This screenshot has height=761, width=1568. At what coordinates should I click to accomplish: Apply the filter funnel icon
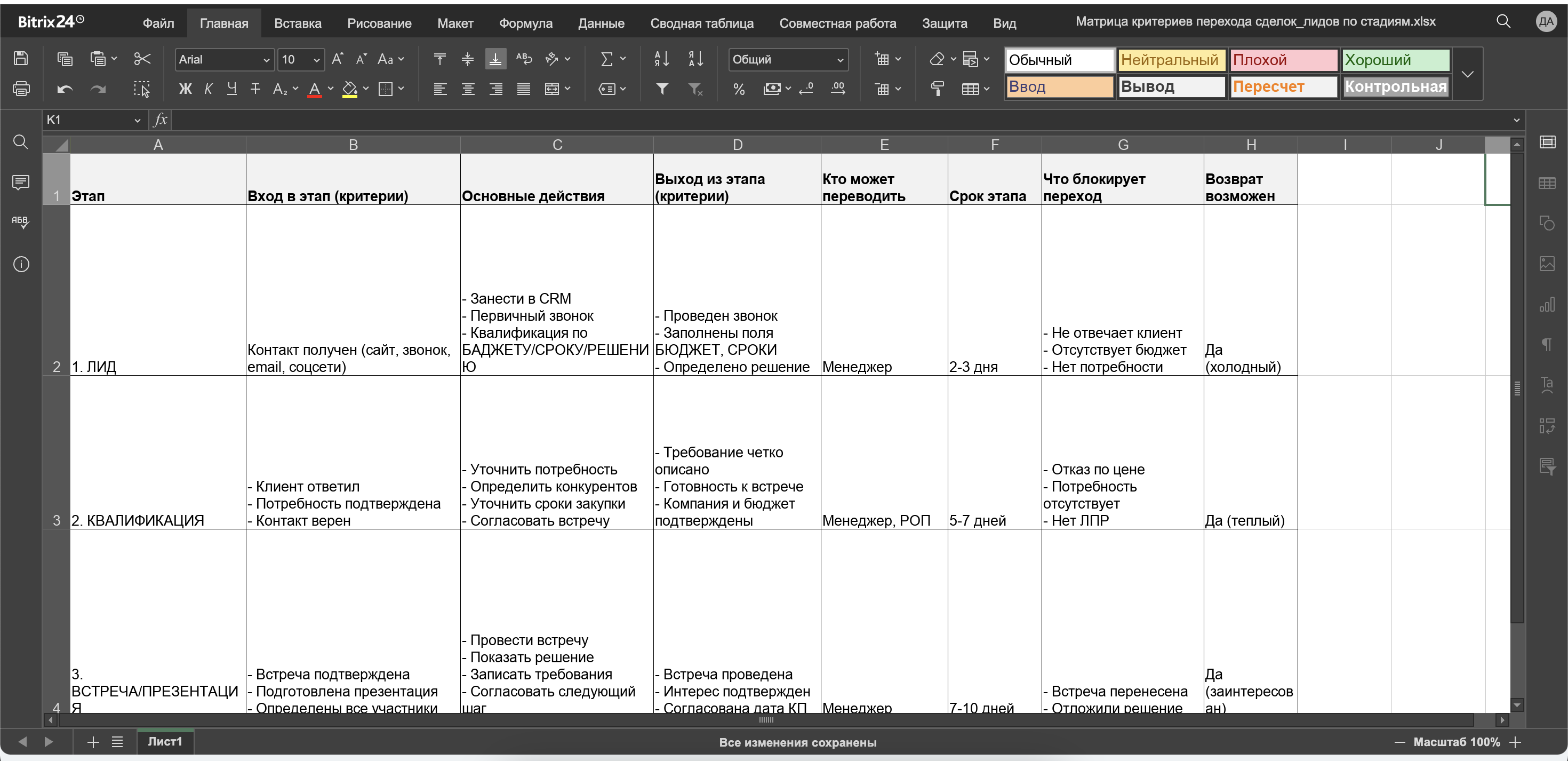(662, 89)
